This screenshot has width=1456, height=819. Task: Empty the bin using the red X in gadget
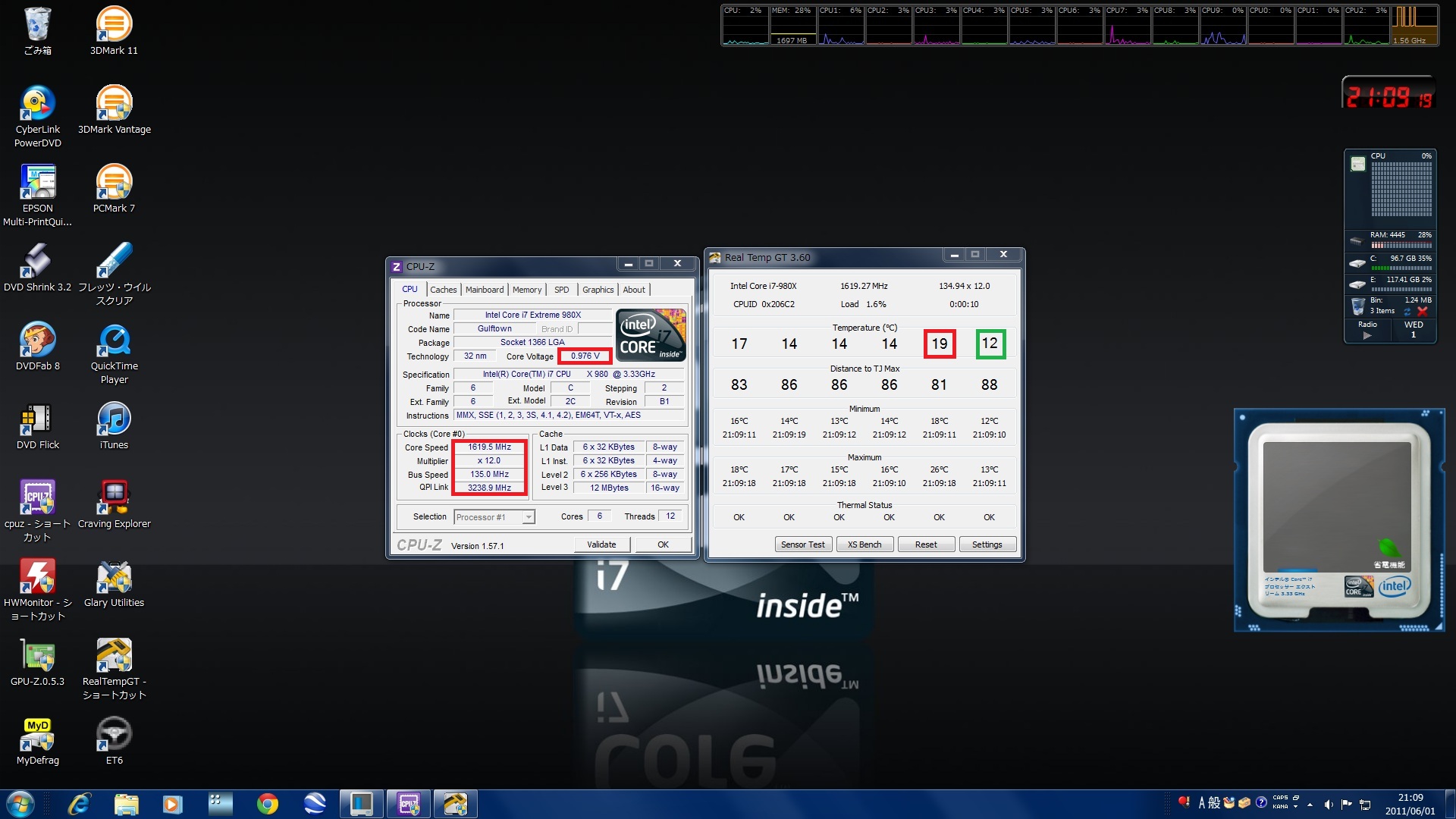tap(1422, 311)
